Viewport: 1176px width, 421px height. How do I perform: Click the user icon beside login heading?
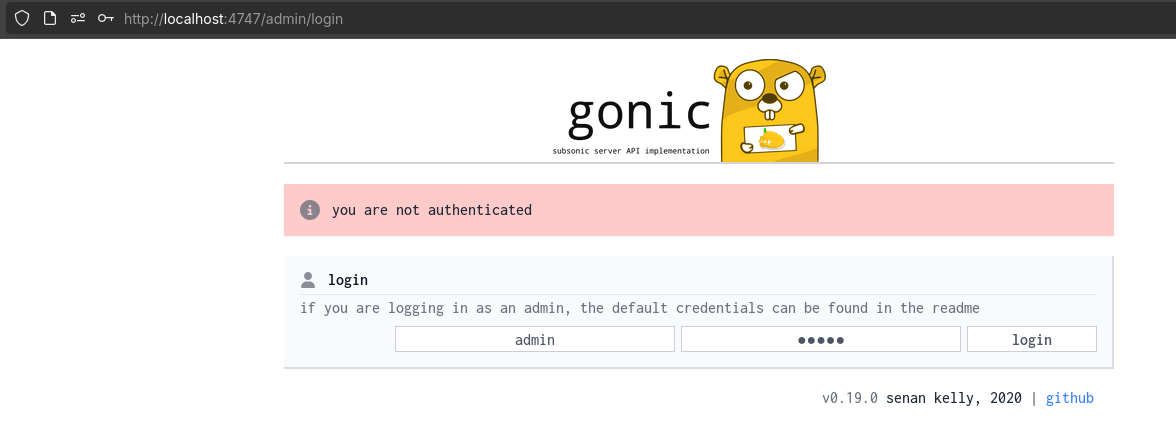click(x=308, y=280)
